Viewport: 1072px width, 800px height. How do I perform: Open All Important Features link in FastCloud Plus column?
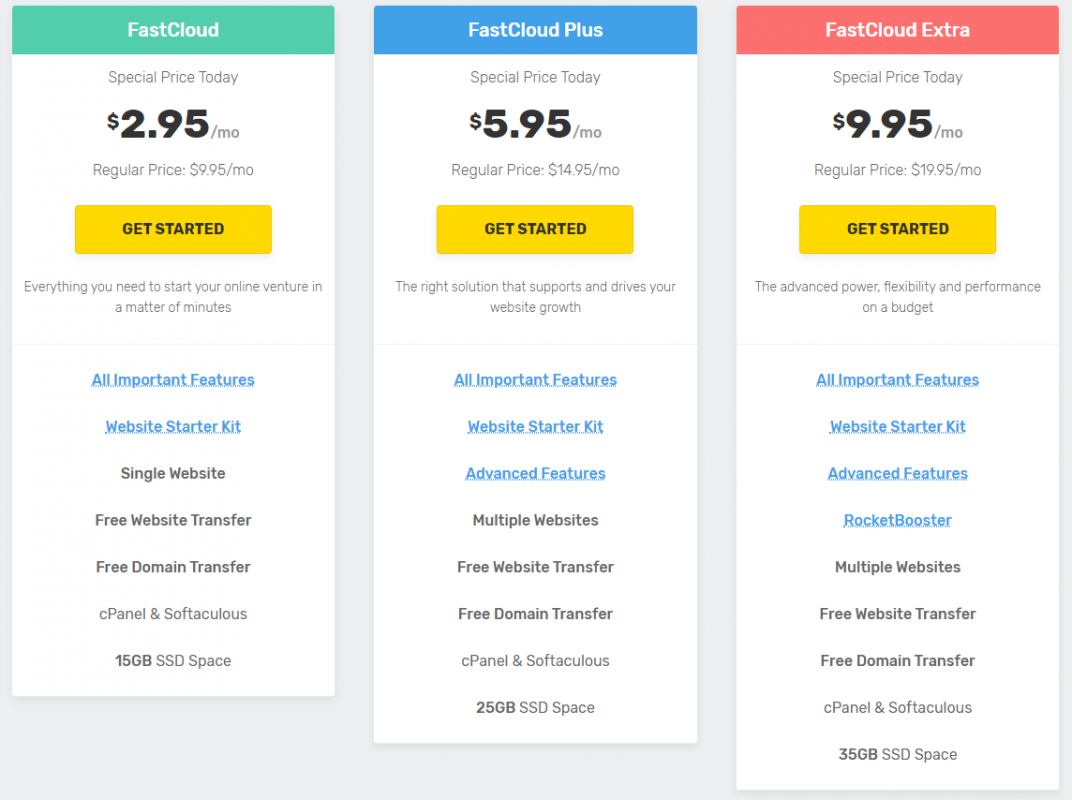coord(535,379)
